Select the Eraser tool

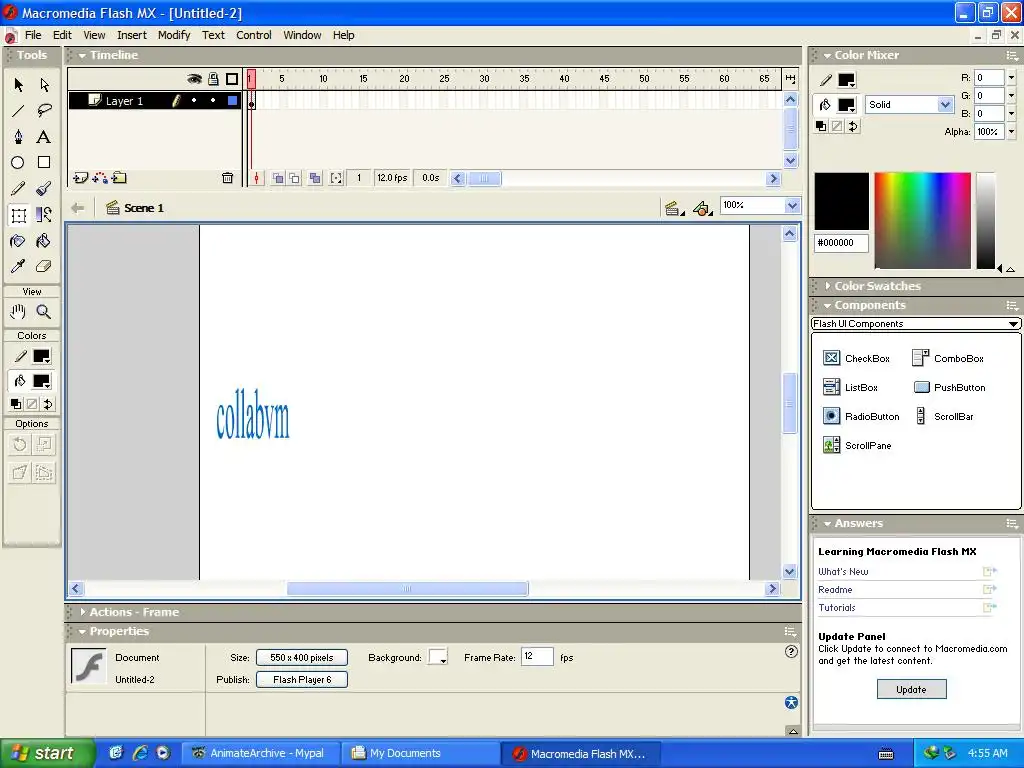coord(44,266)
